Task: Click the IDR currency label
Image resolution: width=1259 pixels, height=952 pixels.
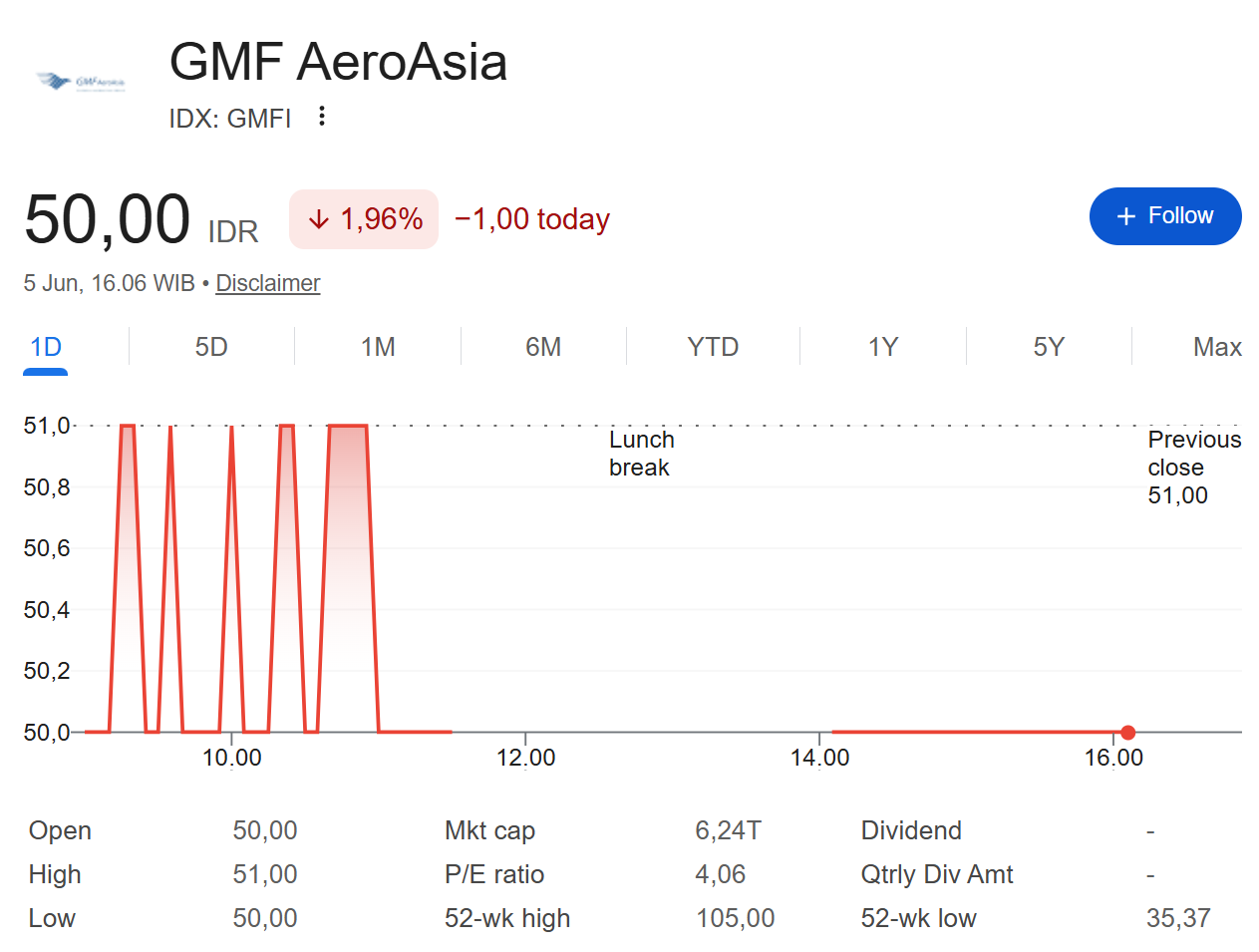Action: 233,232
